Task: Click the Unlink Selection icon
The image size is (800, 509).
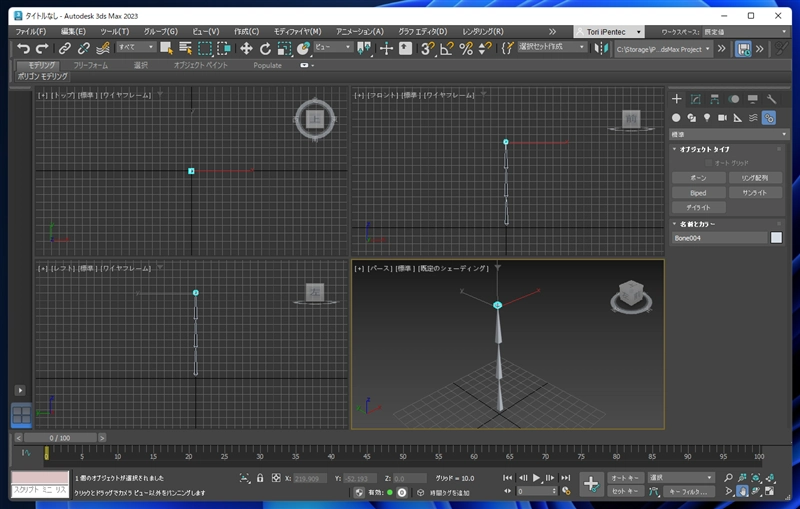Action: [x=83, y=48]
